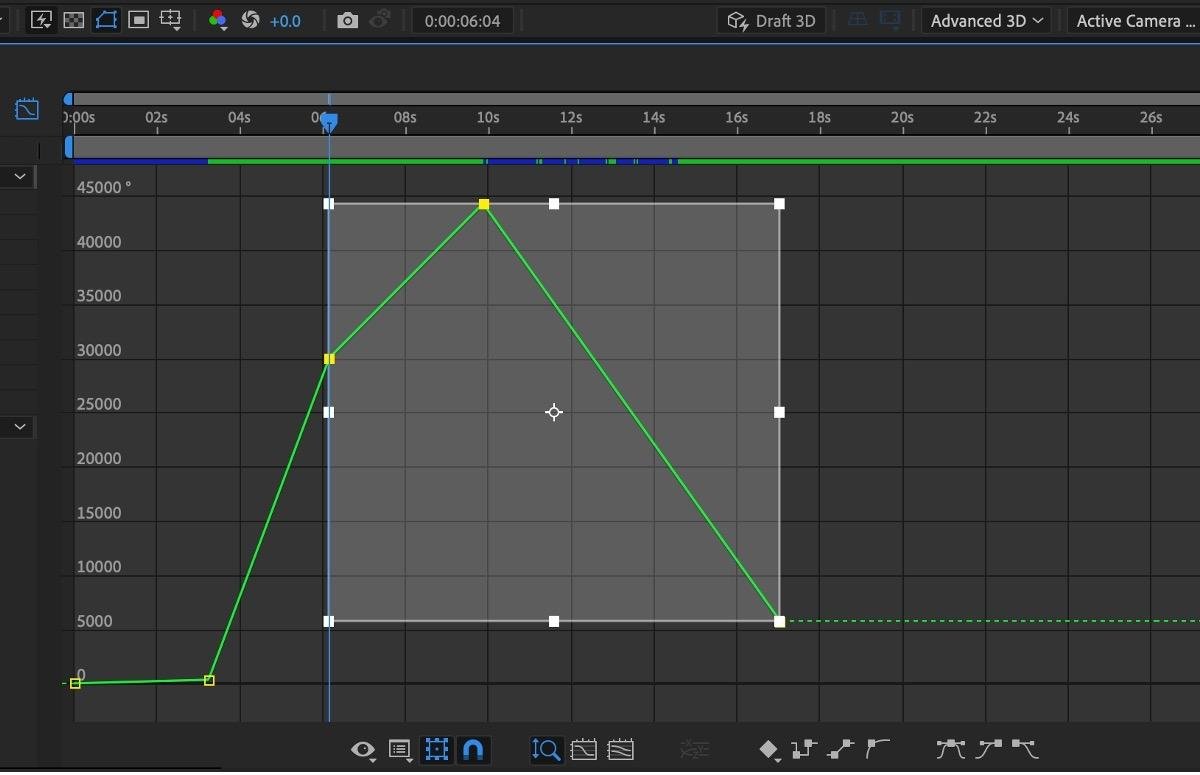Enable the Draft 3D button
The width and height of the screenshot is (1200, 775).
point(771,20)
